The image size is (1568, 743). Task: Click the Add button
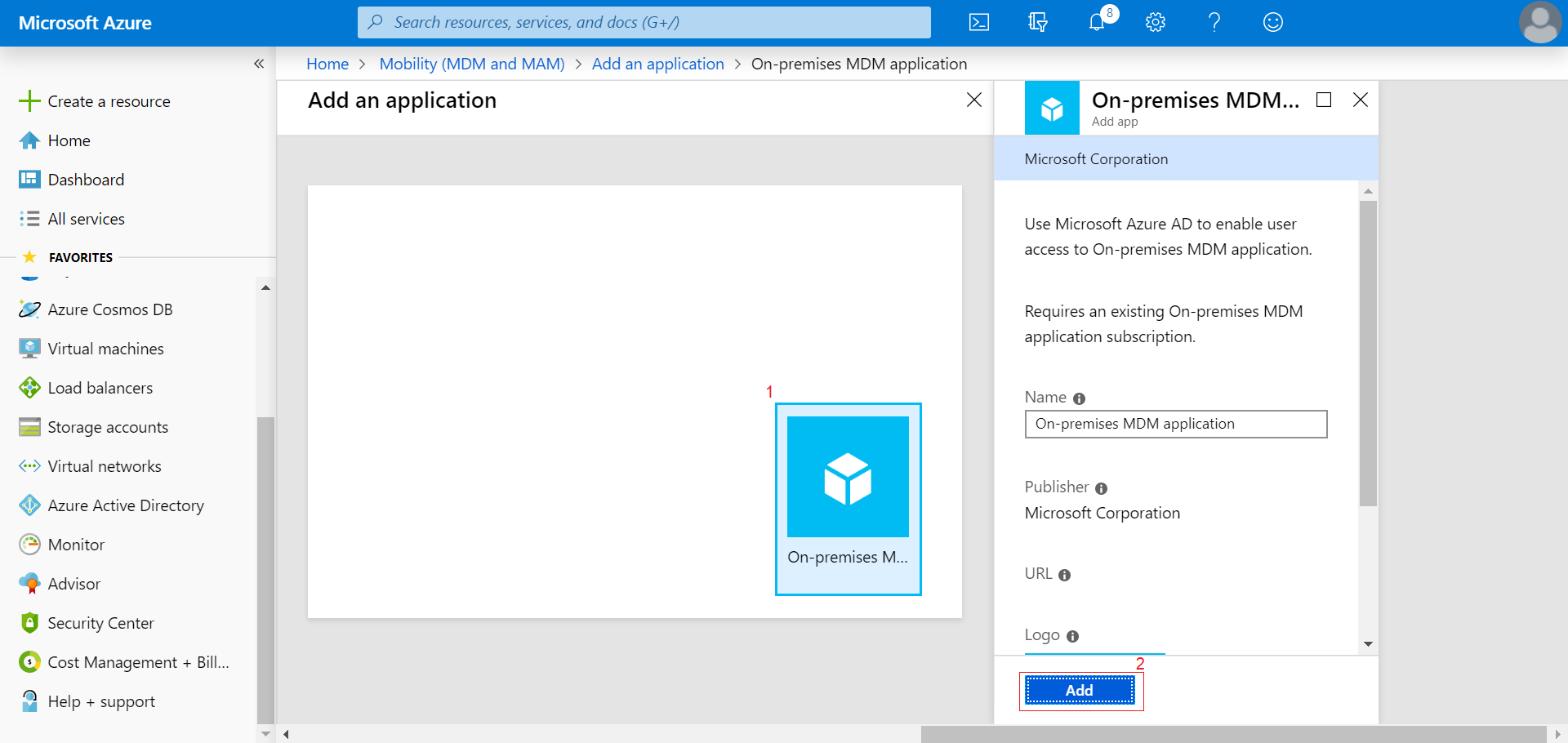[x=1080, y=691]
